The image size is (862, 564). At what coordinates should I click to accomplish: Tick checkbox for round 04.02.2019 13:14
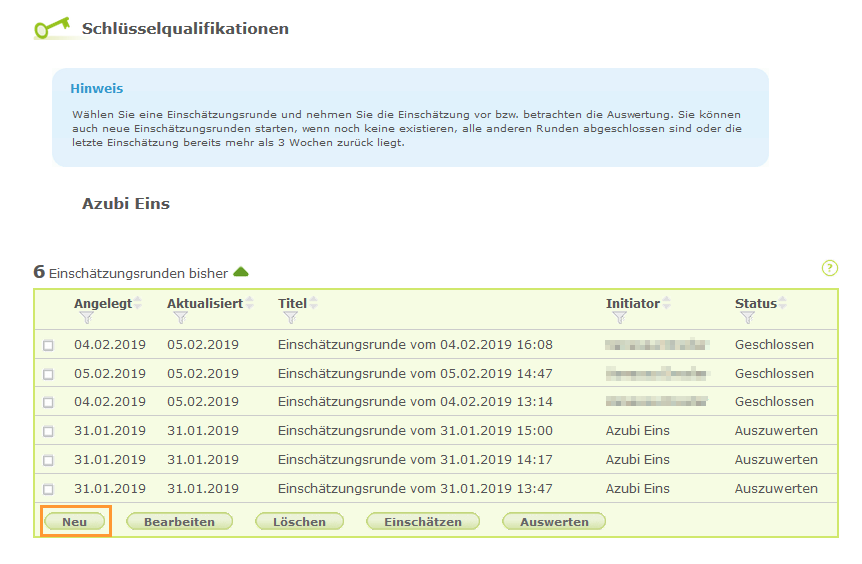point(48,402)
